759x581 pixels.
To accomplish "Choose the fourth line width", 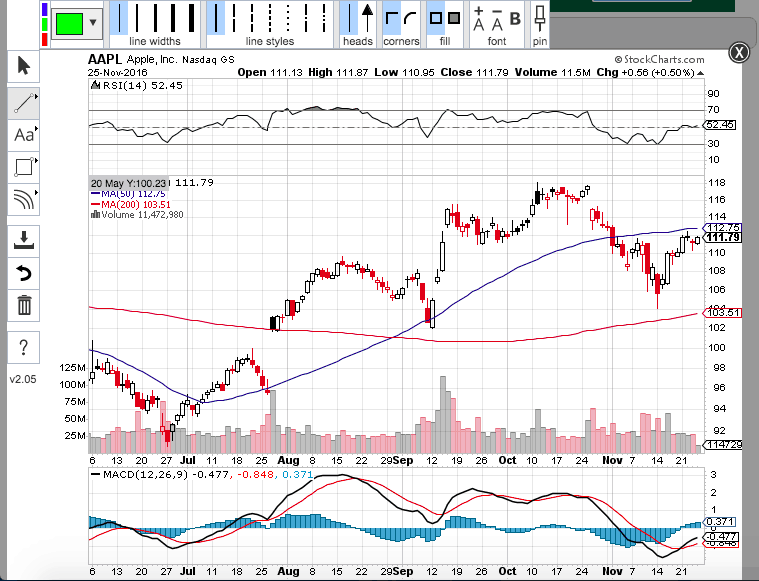I will coord(173,18).
